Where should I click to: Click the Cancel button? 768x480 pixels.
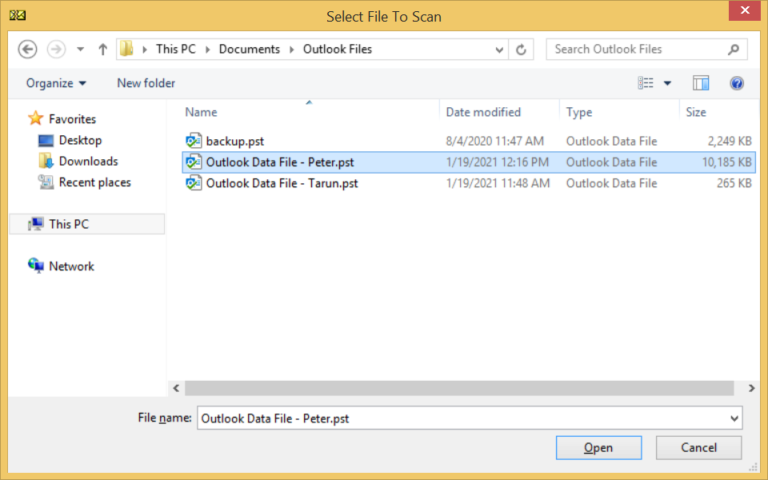[x=698, y=448]
